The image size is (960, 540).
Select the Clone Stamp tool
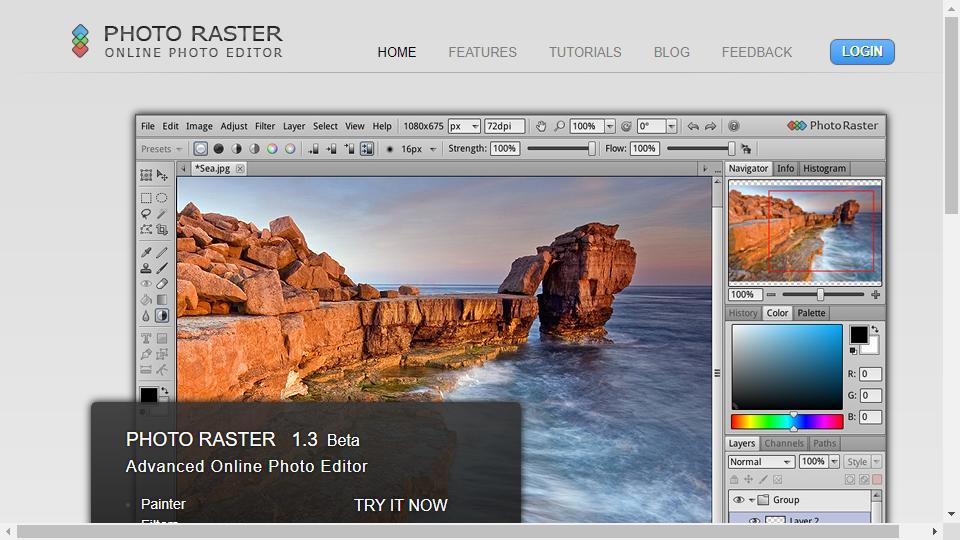click(146, 268)
